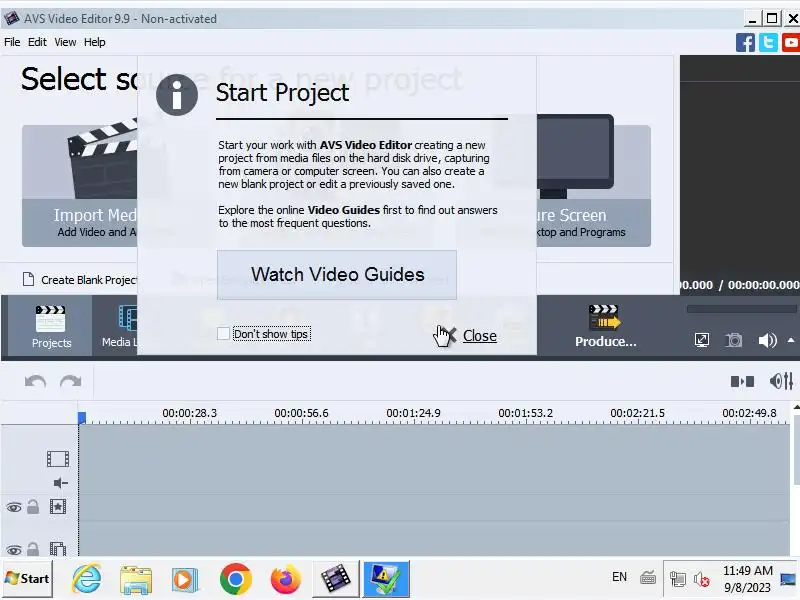The height and width of the screenshot is (600, 800).
Task: Click the video overlay track icon
Action: click(x=58, y=548)
